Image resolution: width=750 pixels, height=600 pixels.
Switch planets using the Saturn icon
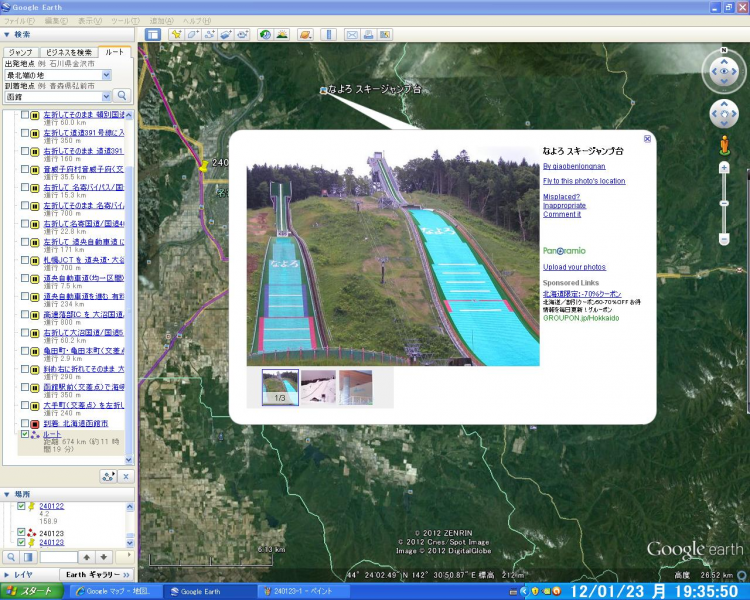coord(305,34)
